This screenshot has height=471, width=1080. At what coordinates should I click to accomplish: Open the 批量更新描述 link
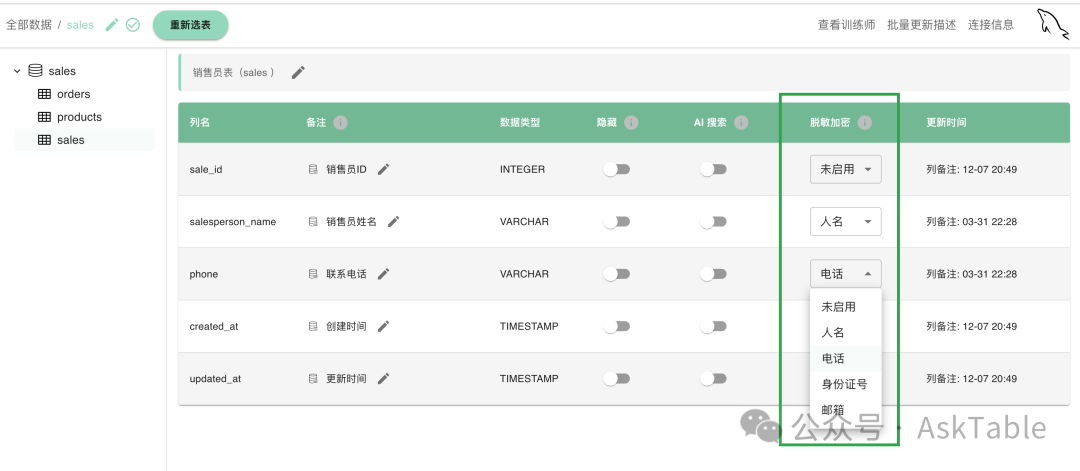tap(921, 25)
